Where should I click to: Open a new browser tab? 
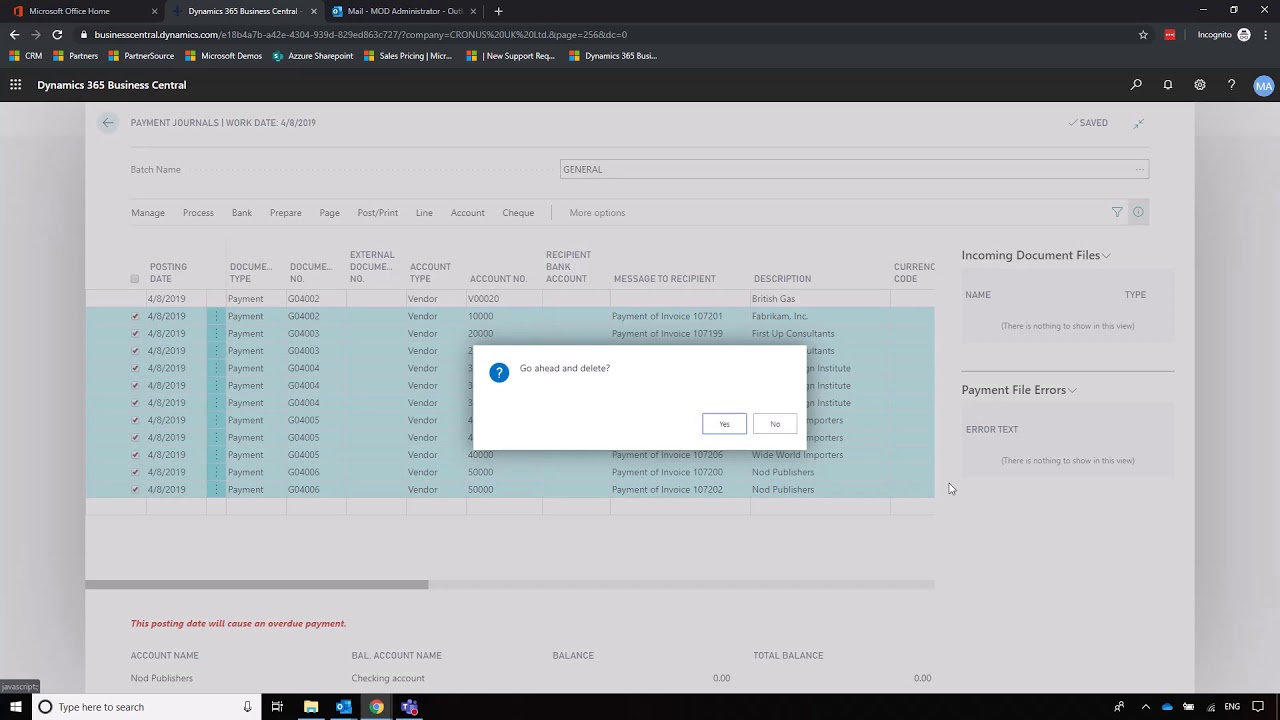click(498, 11)
